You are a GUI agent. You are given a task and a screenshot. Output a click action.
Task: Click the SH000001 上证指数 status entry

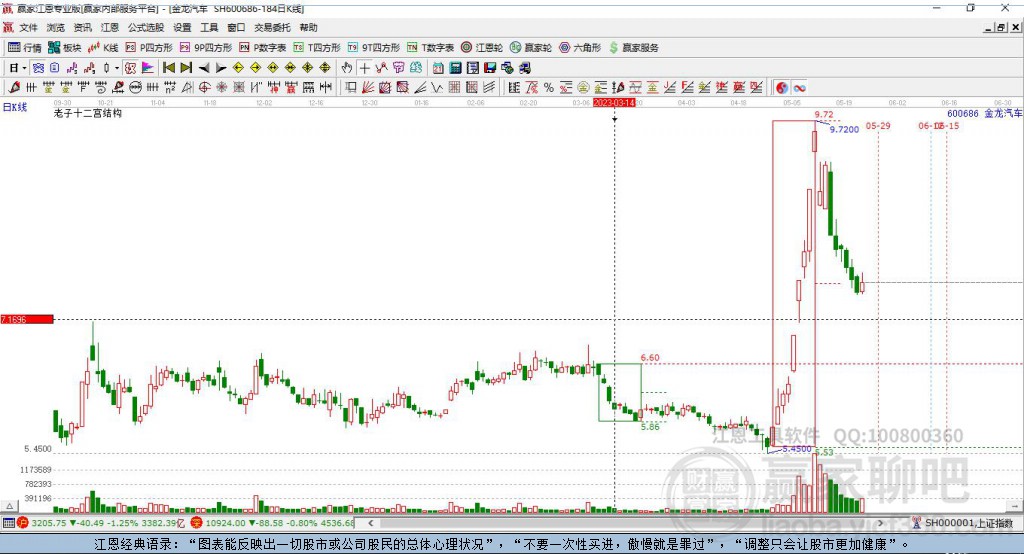coord(962,523)
